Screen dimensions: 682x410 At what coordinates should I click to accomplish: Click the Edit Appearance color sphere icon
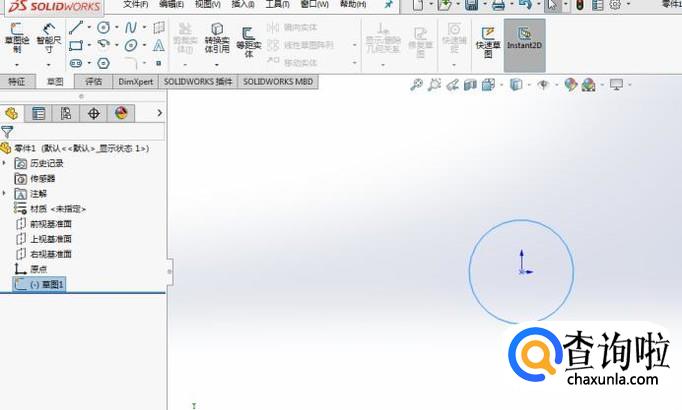coord(570,85)
